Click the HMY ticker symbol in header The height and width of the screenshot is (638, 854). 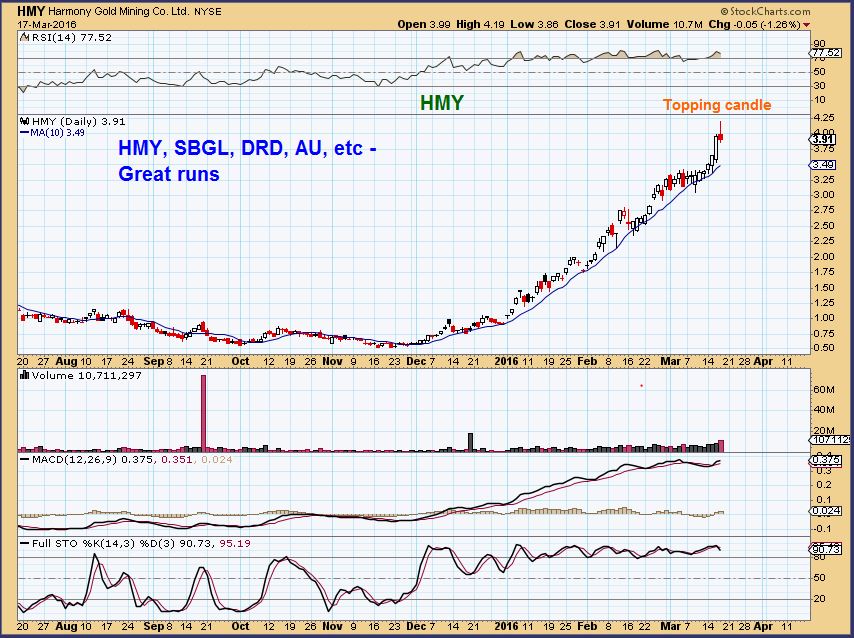31,11
